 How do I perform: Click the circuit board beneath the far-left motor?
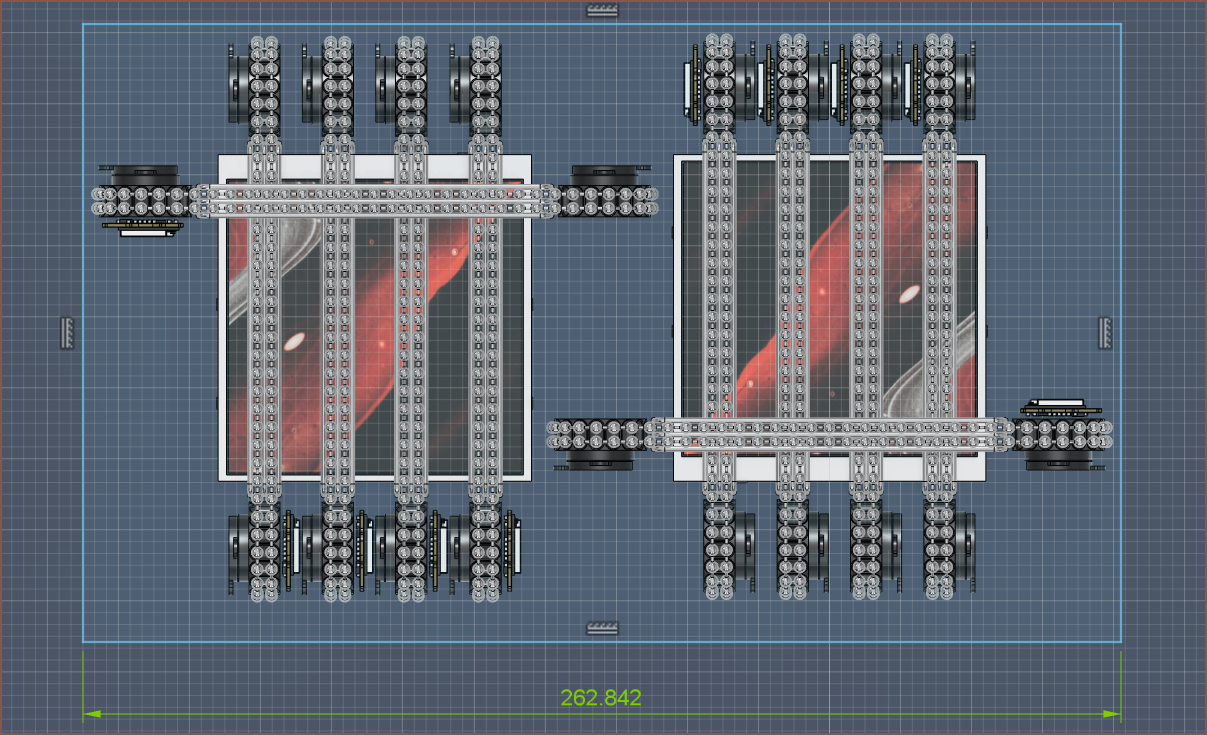click(x=143, y=227)
